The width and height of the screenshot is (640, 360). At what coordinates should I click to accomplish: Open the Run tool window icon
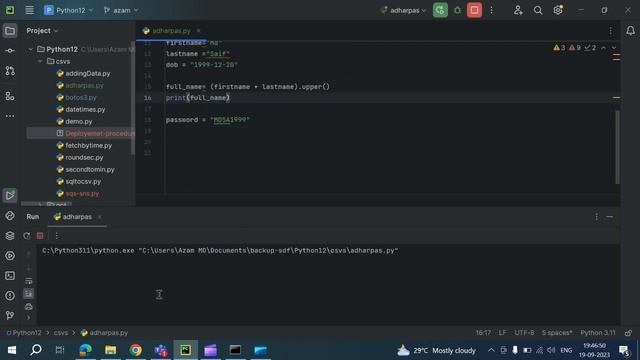10,196
